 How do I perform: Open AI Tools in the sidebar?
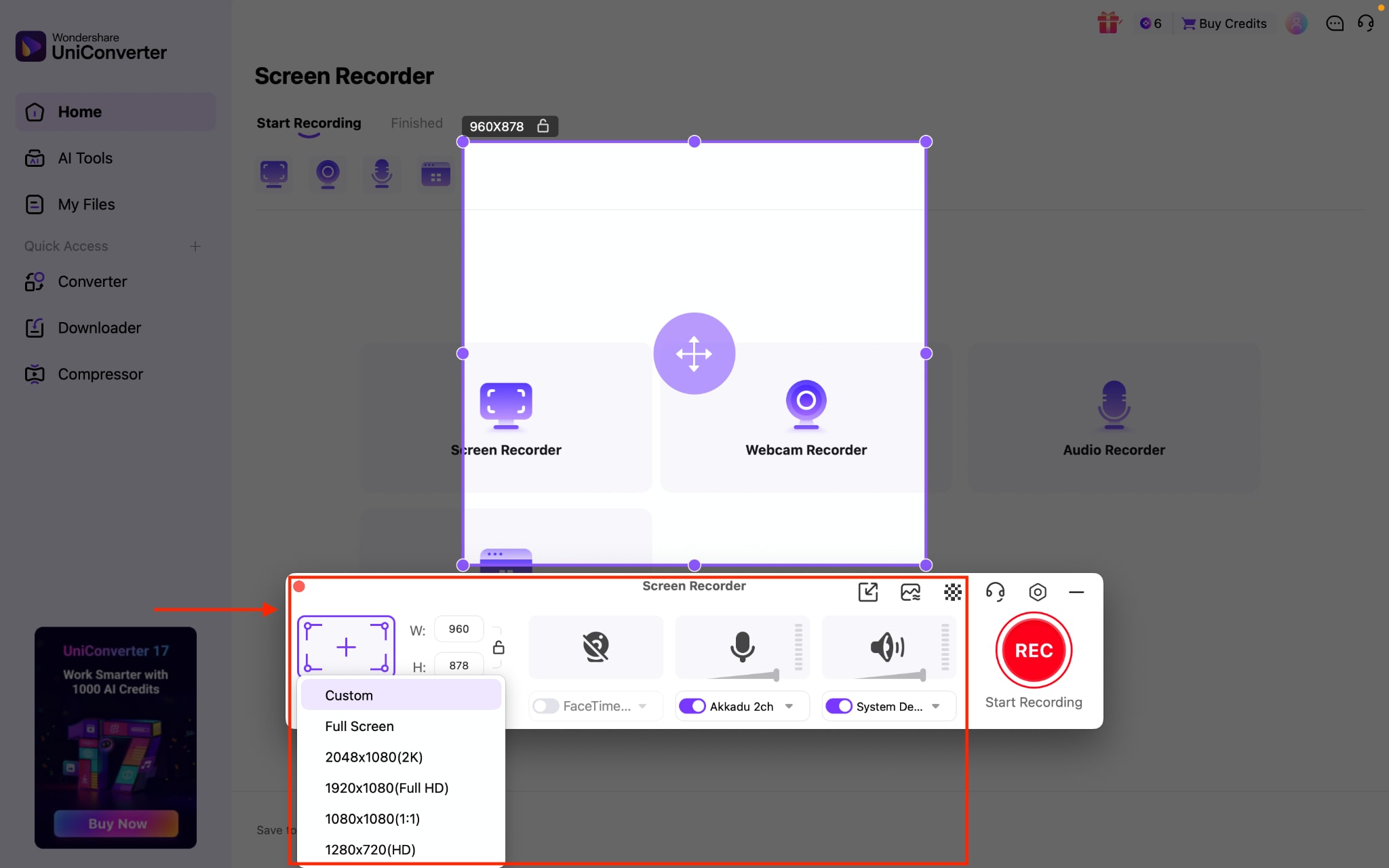pyautogui.click(x=115, y=158)
